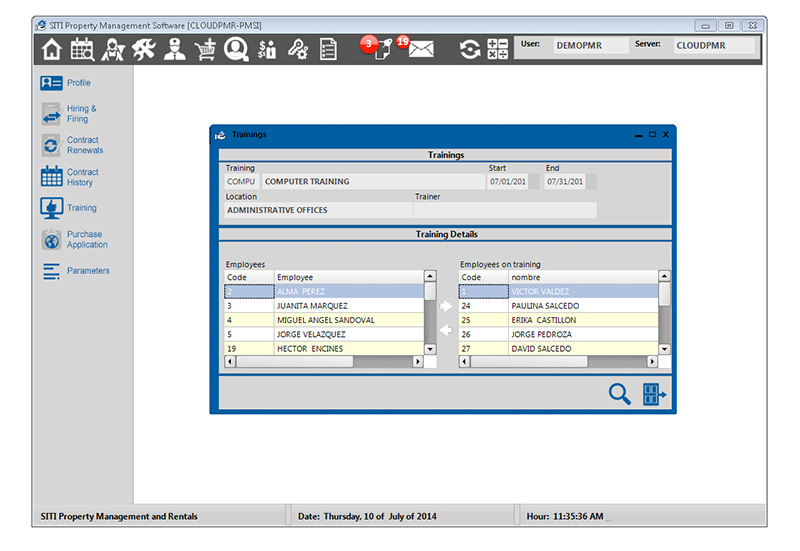Open the Home icon in top toolbar
800x551 pixels.
point(52,49)
